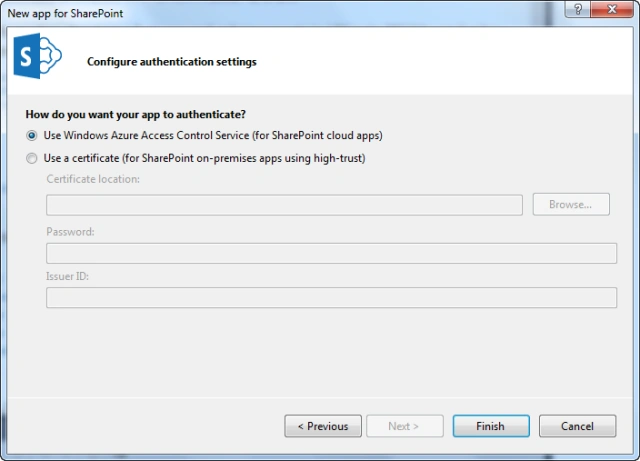Click the Next > button
The height and width of the screenshot is (461, 640).
(404, 426)
